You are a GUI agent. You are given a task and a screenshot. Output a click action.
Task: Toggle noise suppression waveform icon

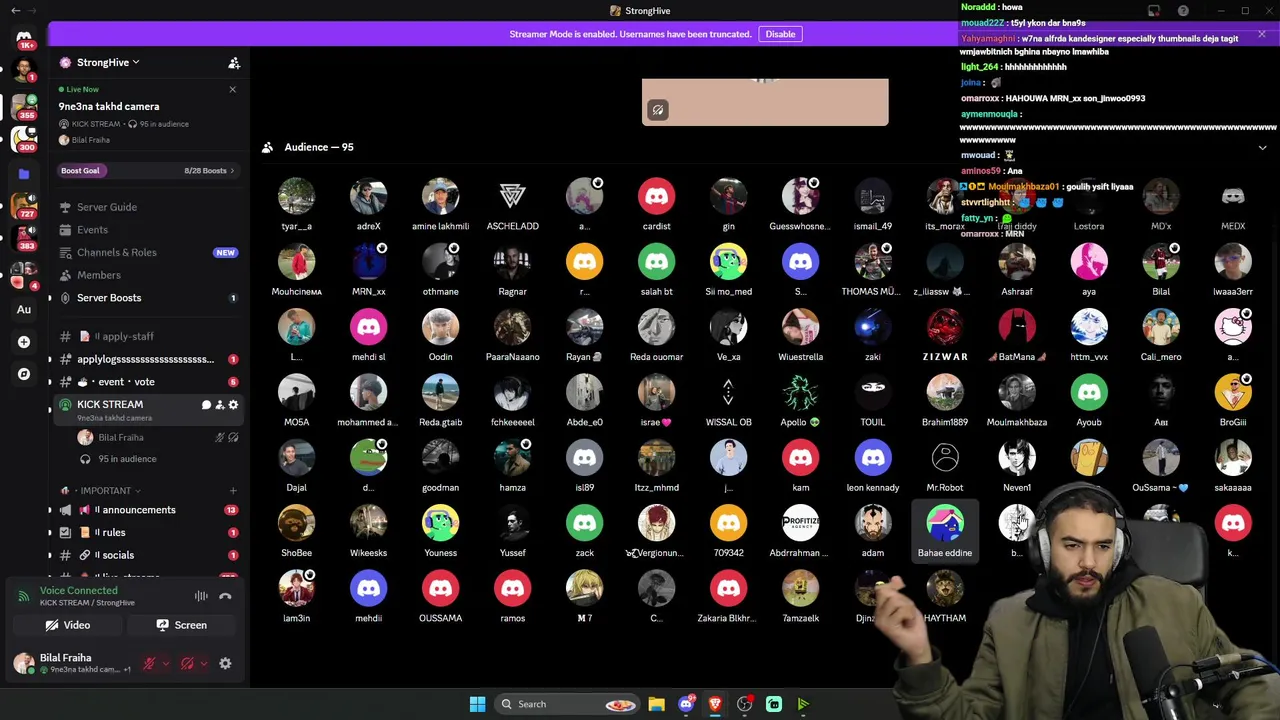click(201, 596)
